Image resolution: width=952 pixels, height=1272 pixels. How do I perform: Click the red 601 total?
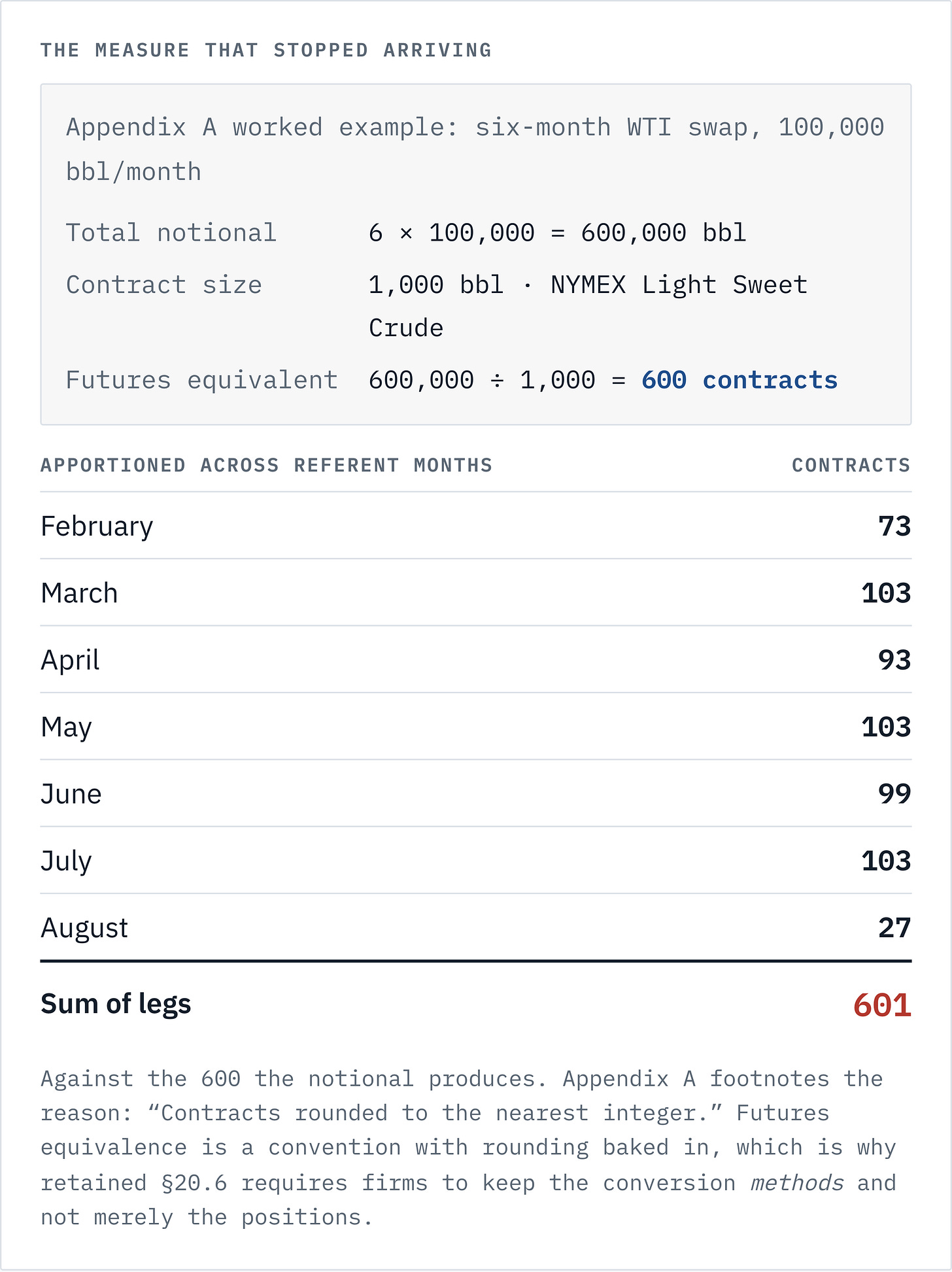coord(882,1005)
